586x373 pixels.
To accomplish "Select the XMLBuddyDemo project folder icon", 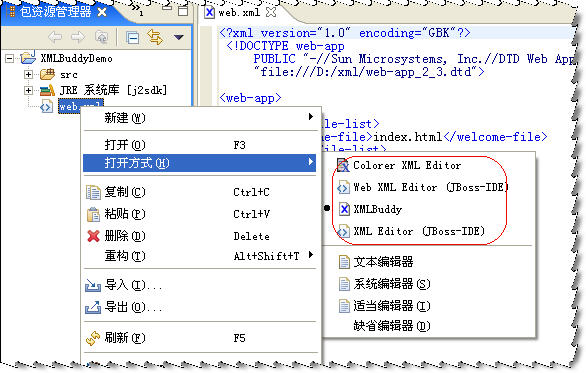I will (28, 57).
